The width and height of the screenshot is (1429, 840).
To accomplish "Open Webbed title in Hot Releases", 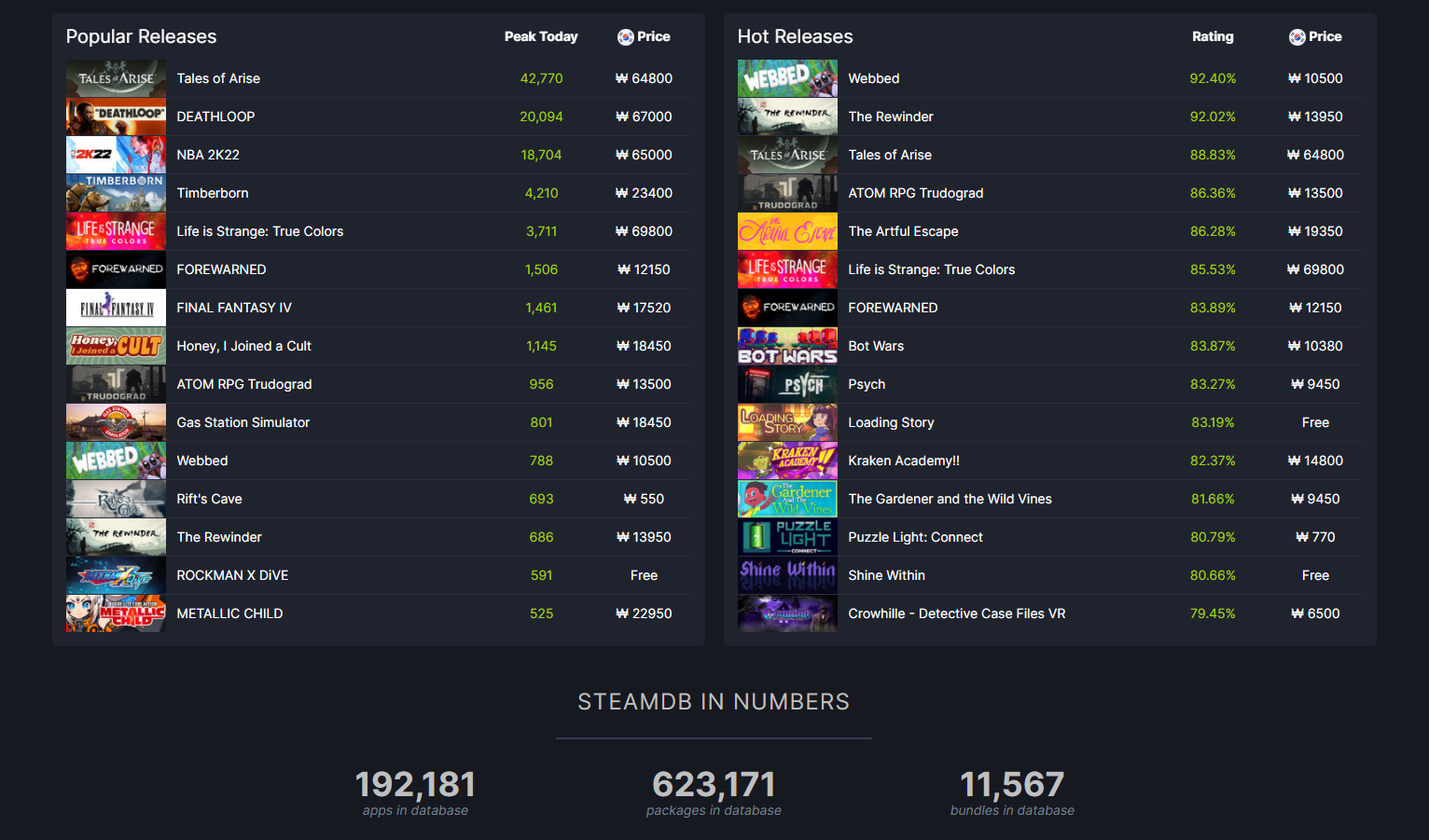I will pos(874,78).
